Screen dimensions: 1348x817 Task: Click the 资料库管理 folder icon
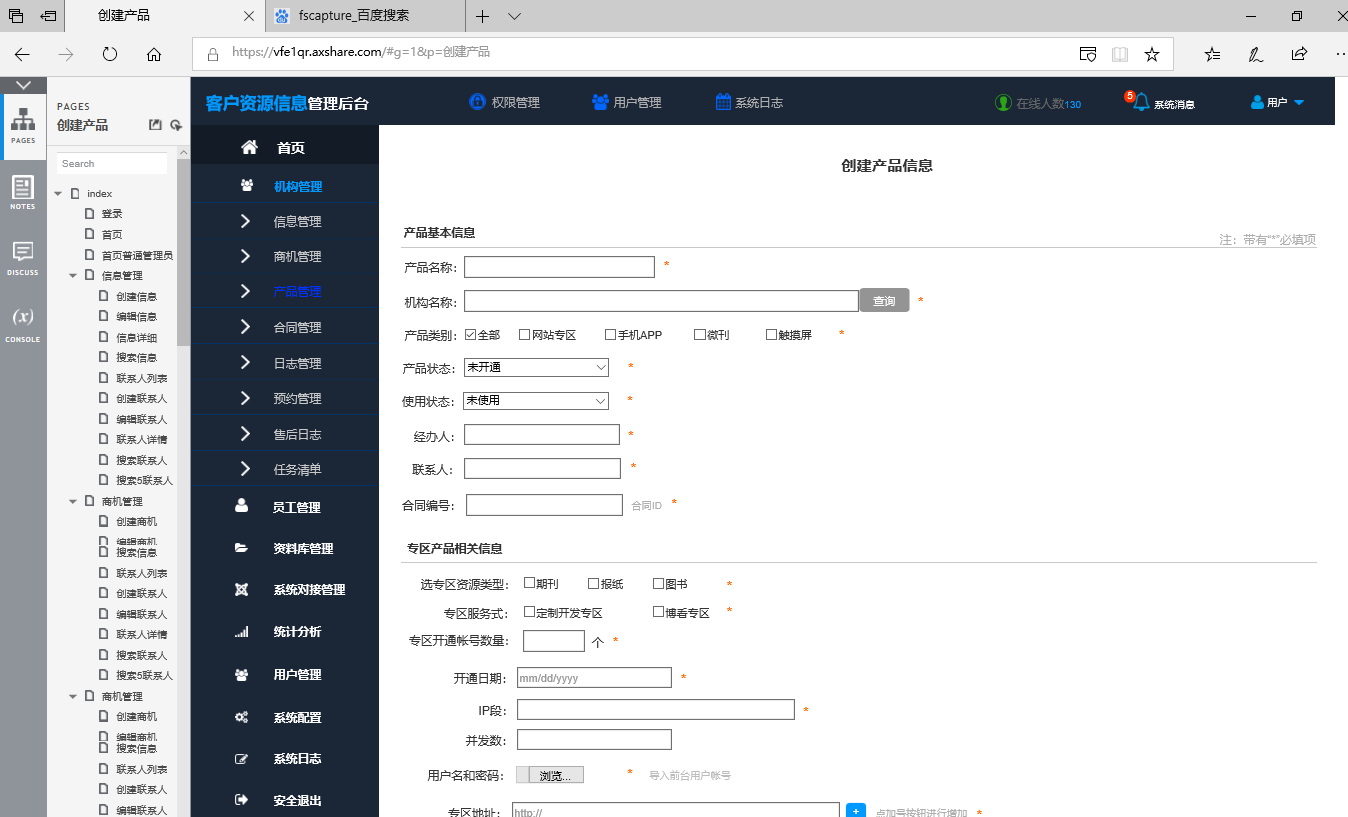point(241,548)
